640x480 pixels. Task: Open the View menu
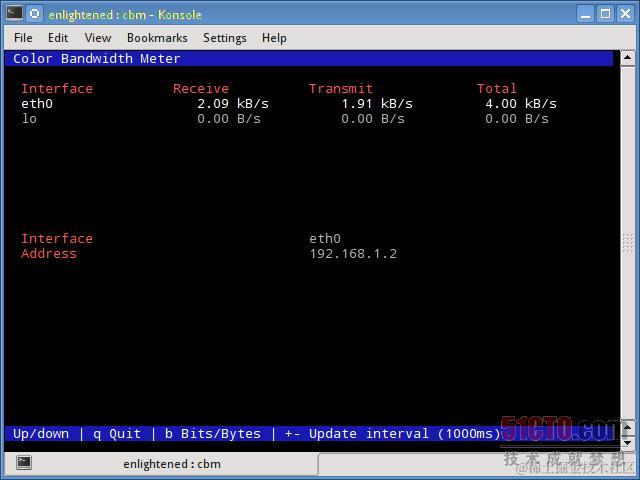[98, 38]
